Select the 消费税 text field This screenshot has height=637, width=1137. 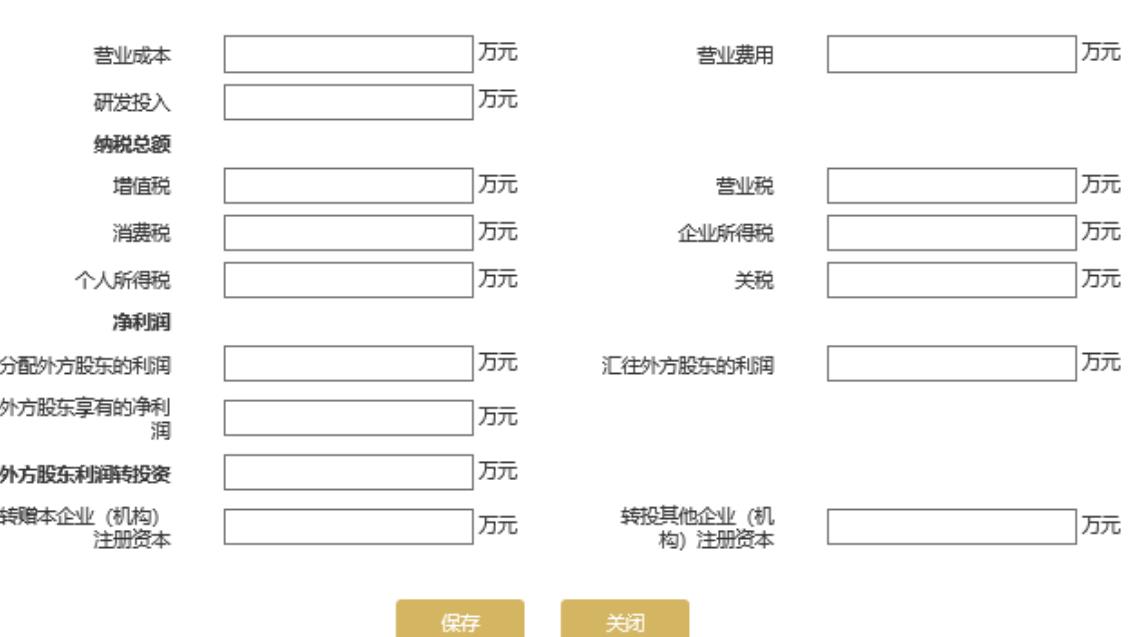(348, 233)
